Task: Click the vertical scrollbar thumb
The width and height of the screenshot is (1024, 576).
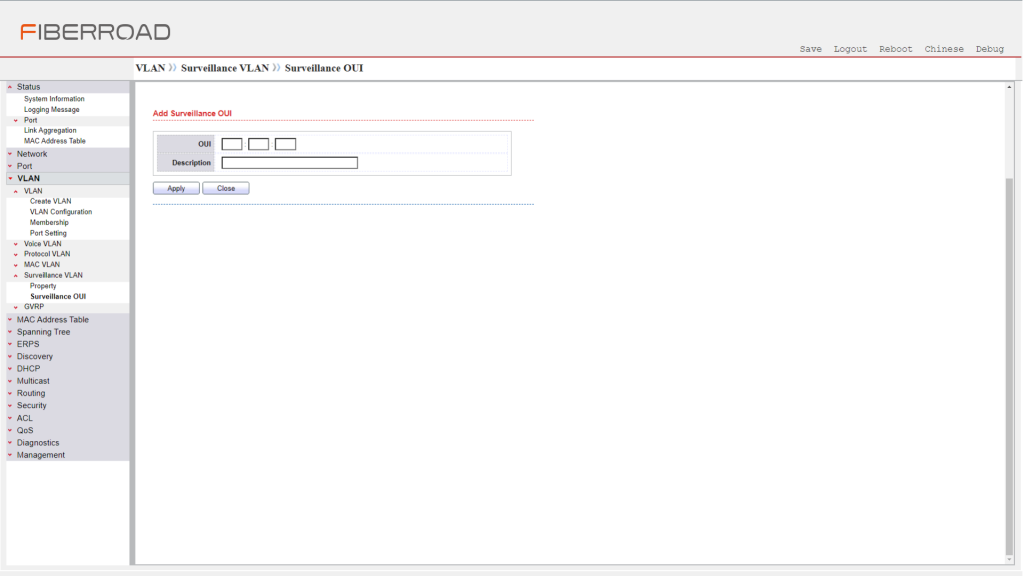Action: click(x=1010, y=366)
